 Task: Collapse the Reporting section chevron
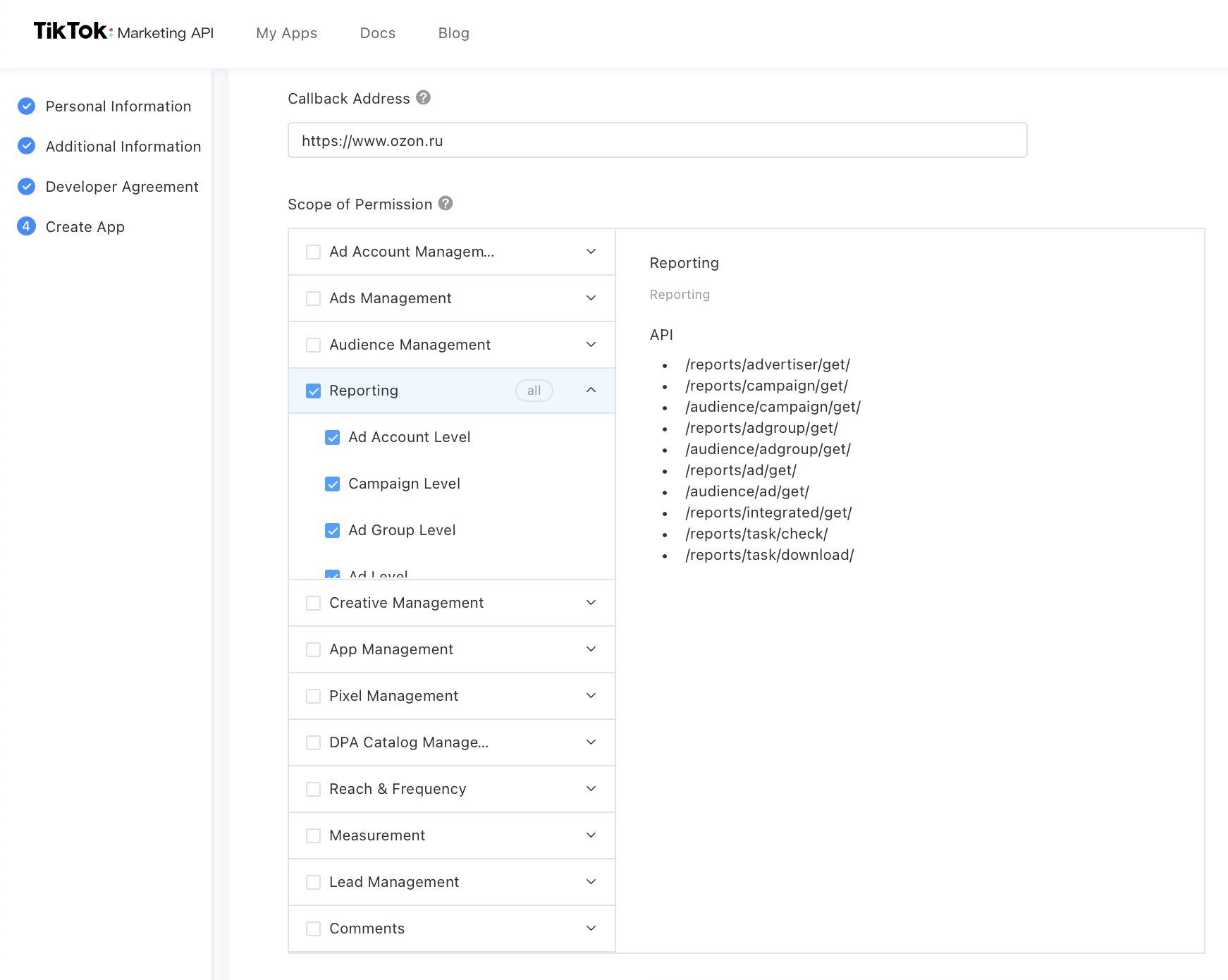pyautogui.click(x=591, y=390)
